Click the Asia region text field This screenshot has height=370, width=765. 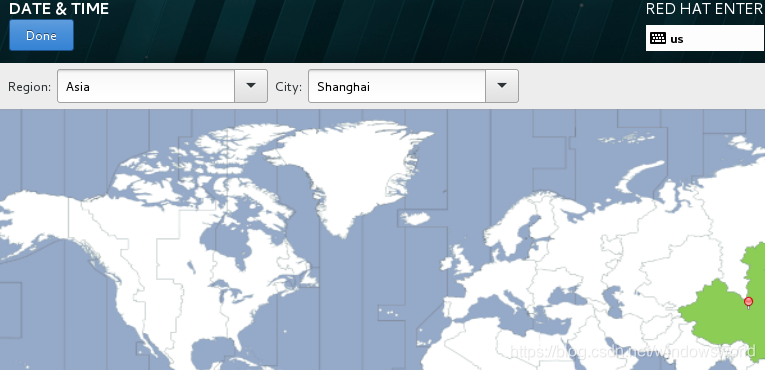(146, 86)
